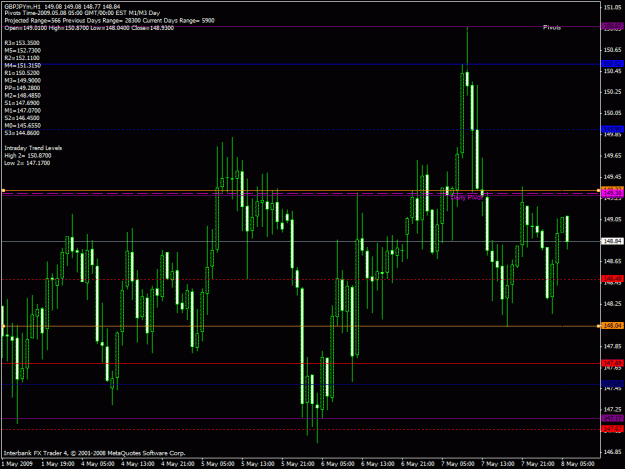
Task: Click the blue 149.90 price tag
Action: click(x=612, y=130)
